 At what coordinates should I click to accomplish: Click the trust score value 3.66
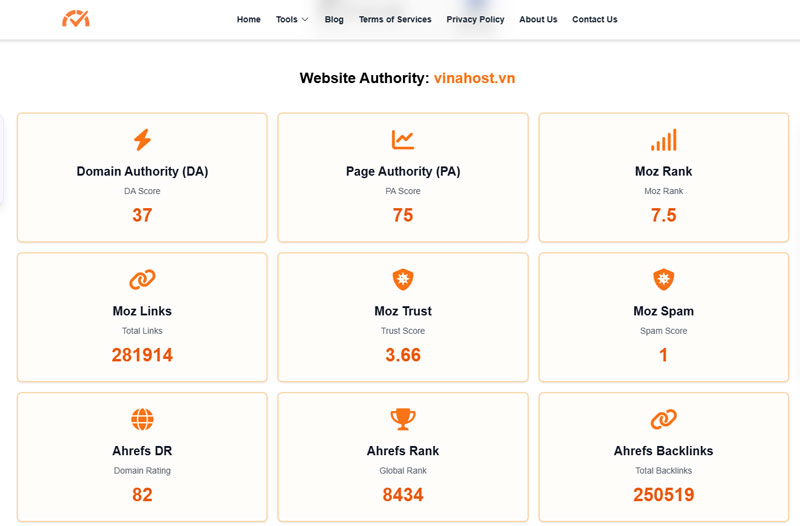(x=403, y=355)
